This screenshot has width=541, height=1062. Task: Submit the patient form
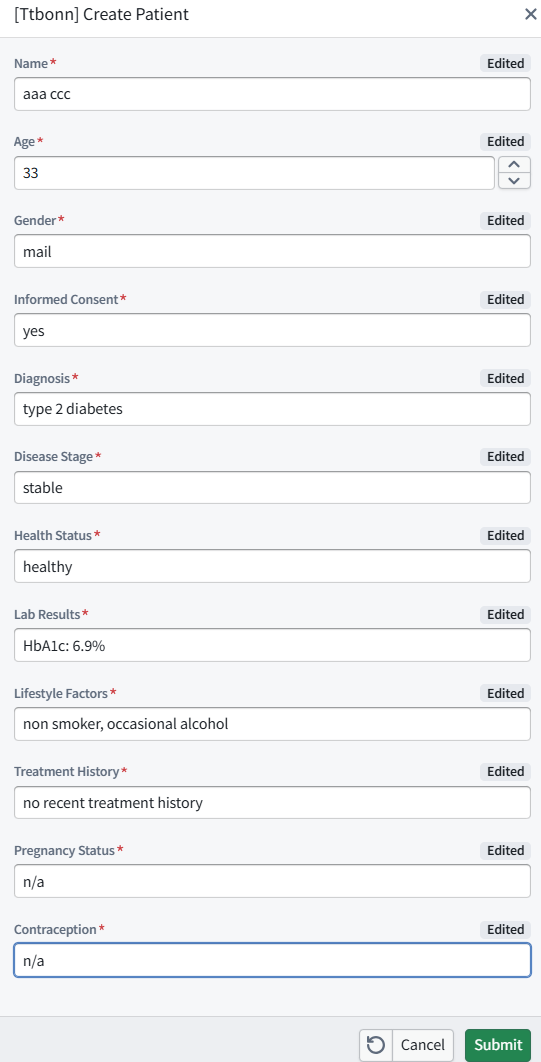498,1044
